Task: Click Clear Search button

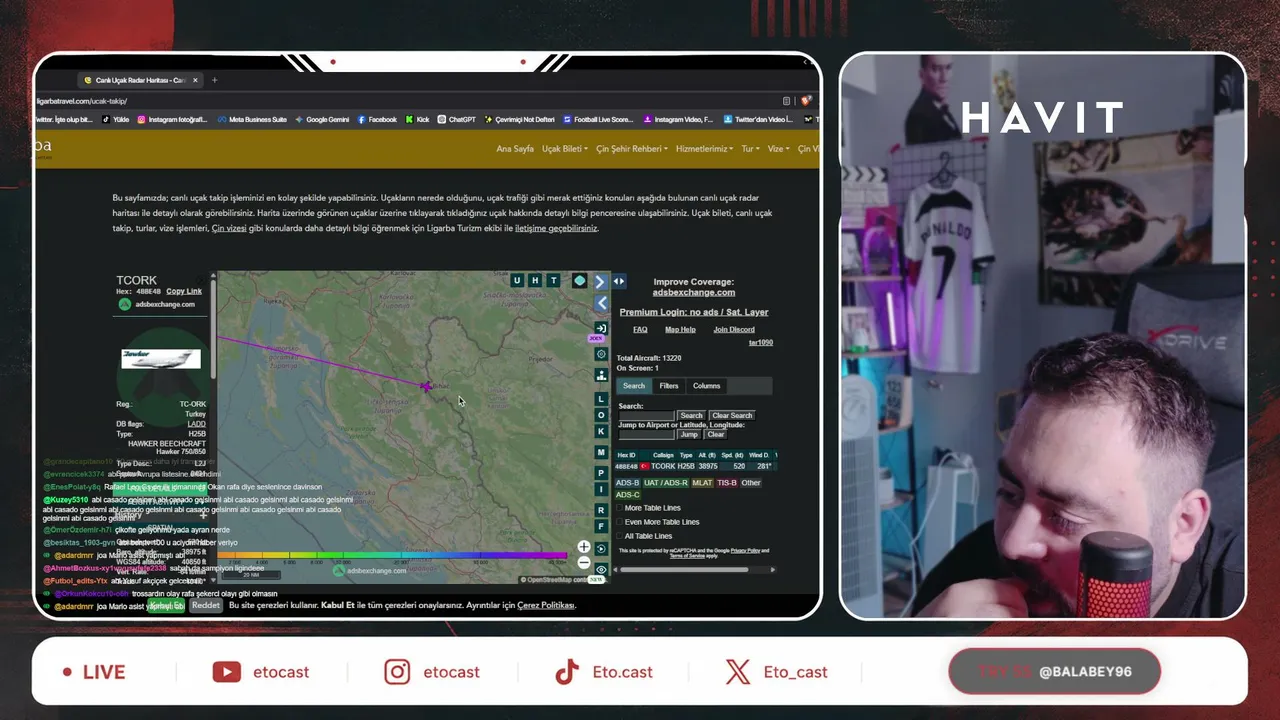Action: pos(732,416)
